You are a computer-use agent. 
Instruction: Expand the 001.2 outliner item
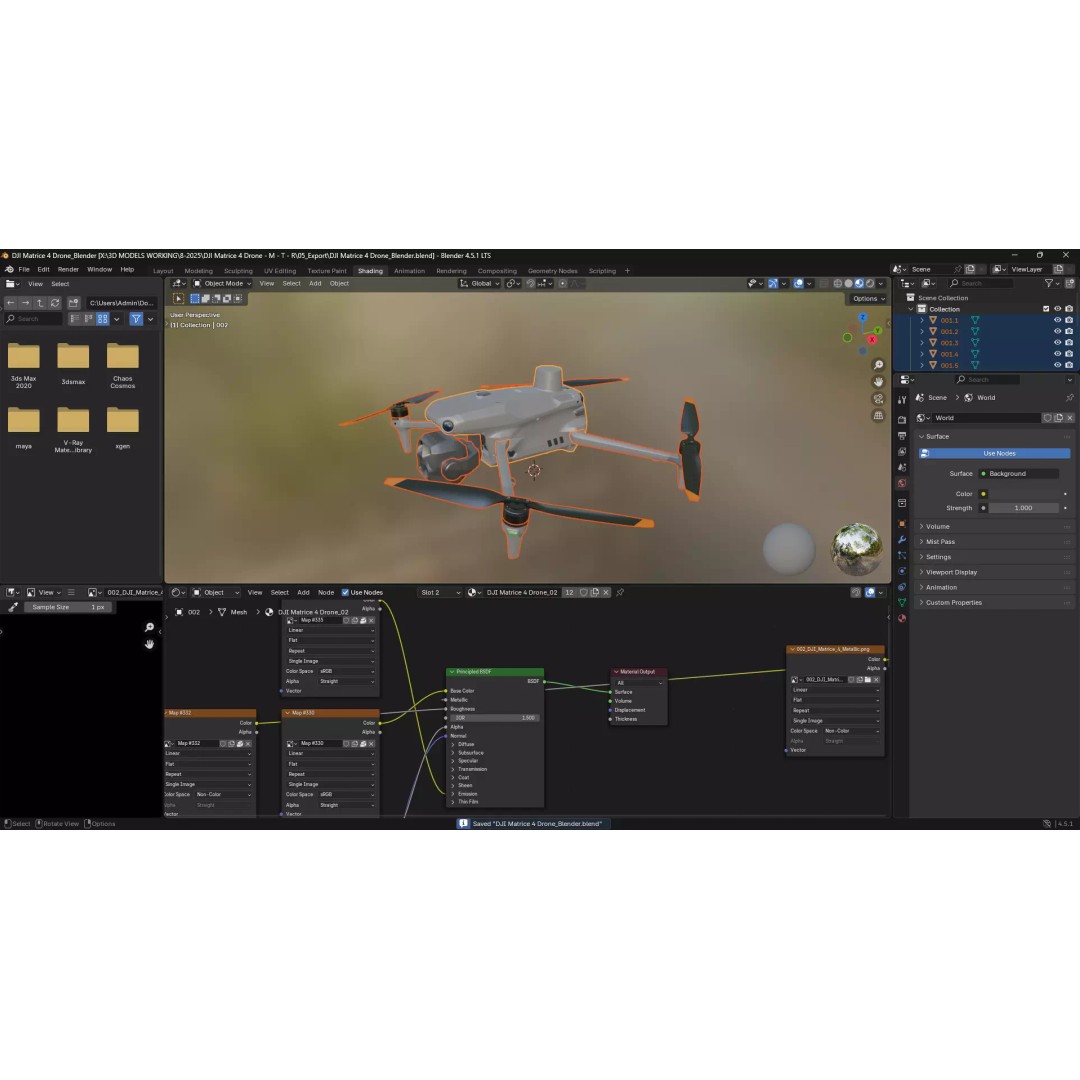[922, 332]
